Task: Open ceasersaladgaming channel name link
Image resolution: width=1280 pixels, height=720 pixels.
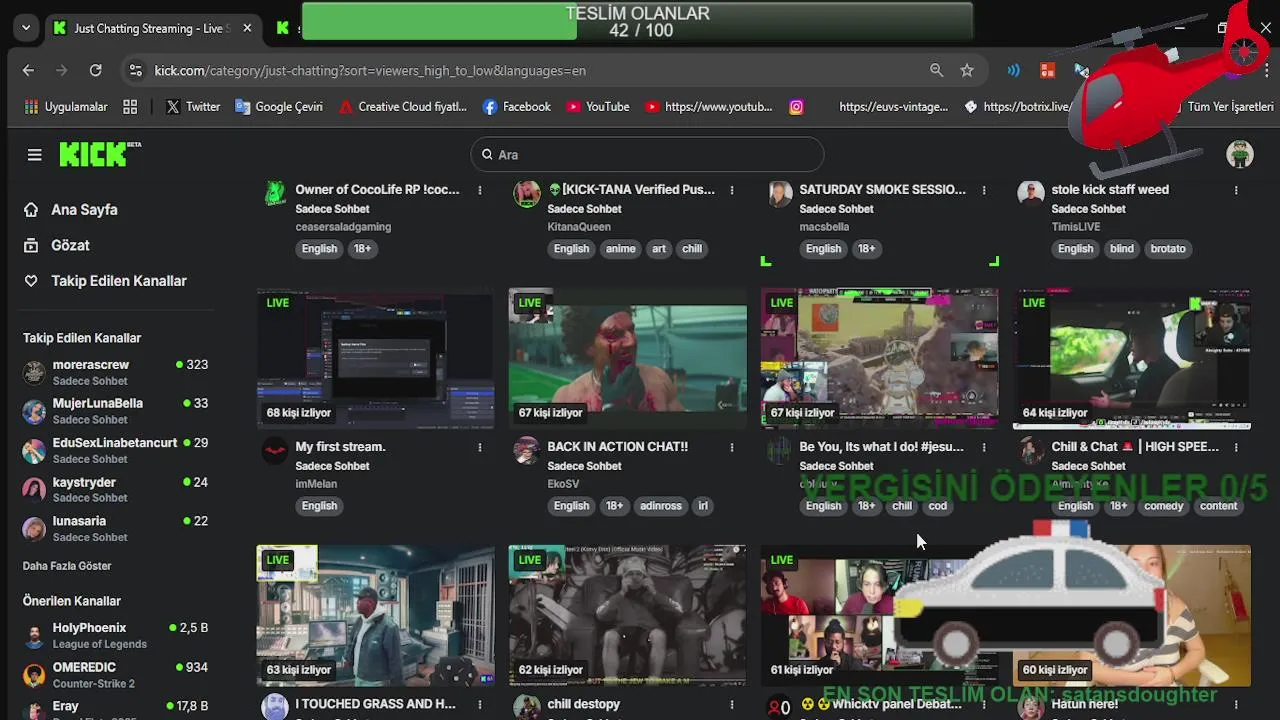Action: pos(343,227)
